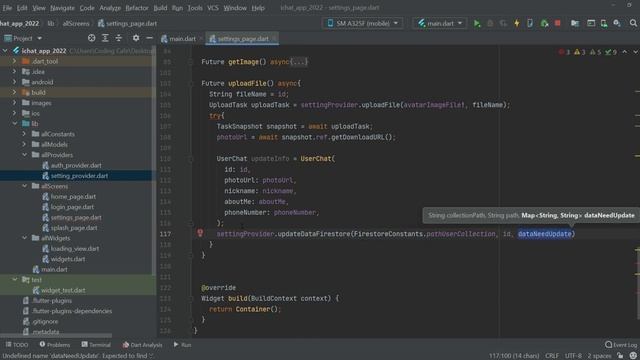Unfold the getImage() method in gutter

[190, 62]
